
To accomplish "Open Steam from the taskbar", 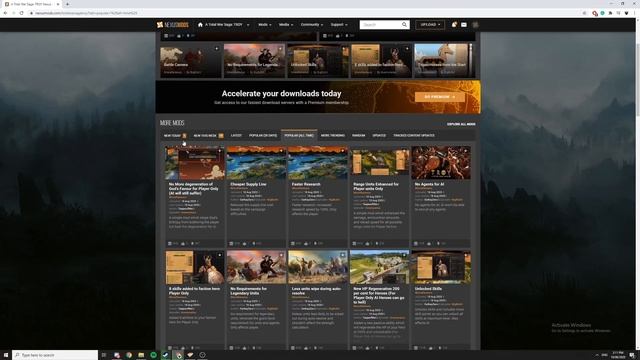I will point(166,355).
